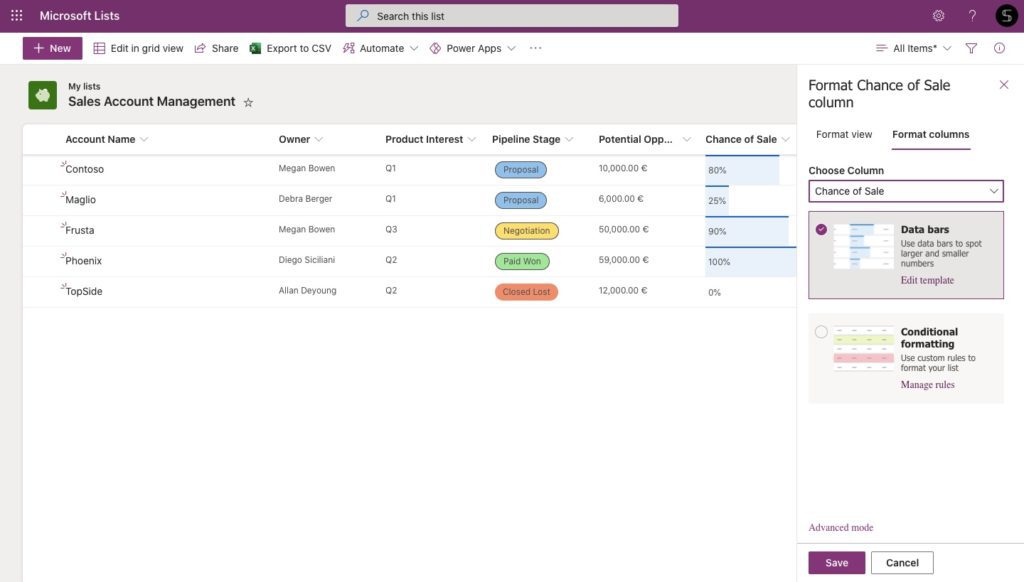Open the app launcher waffle icon
1024x582 pixels.
[x=16, y=15]
